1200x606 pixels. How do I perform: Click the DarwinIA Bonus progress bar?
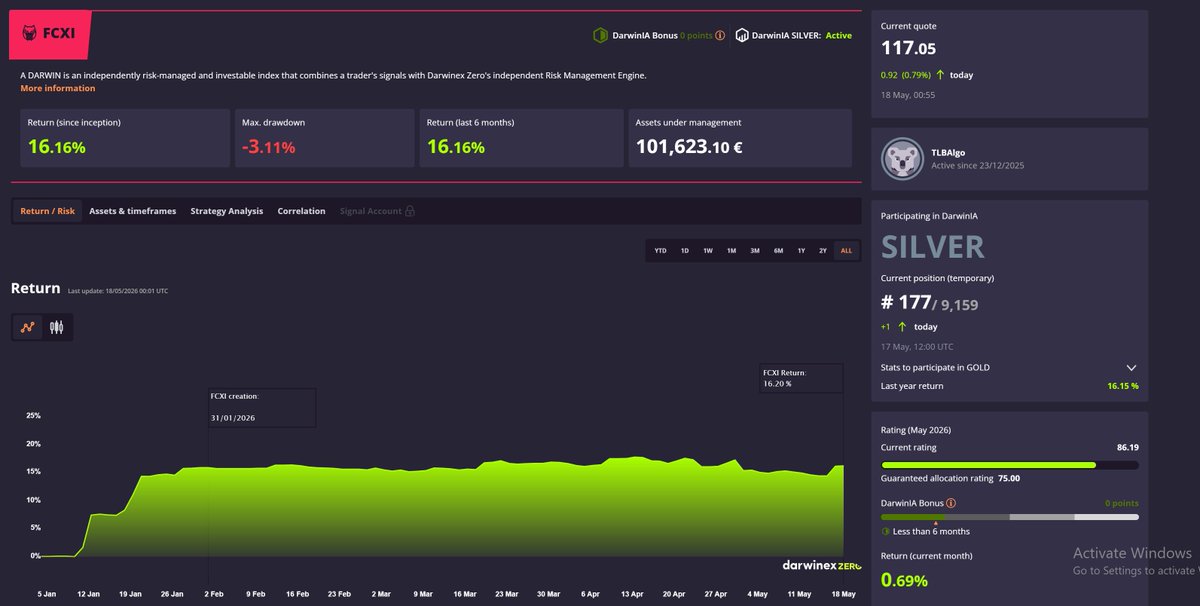pos(1009,517)
